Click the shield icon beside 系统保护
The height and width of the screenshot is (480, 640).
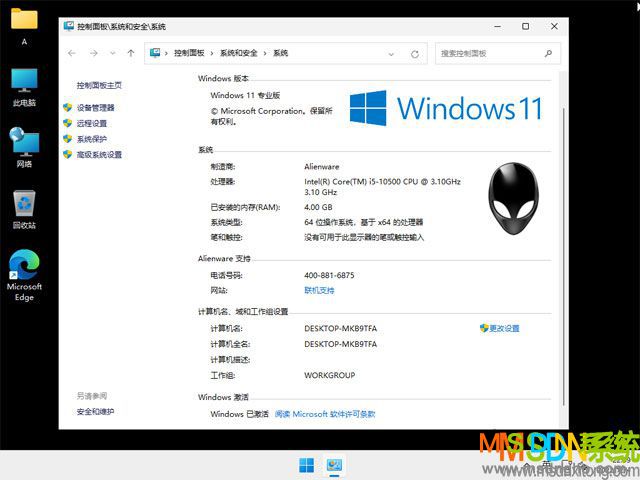tap(68, 138)
